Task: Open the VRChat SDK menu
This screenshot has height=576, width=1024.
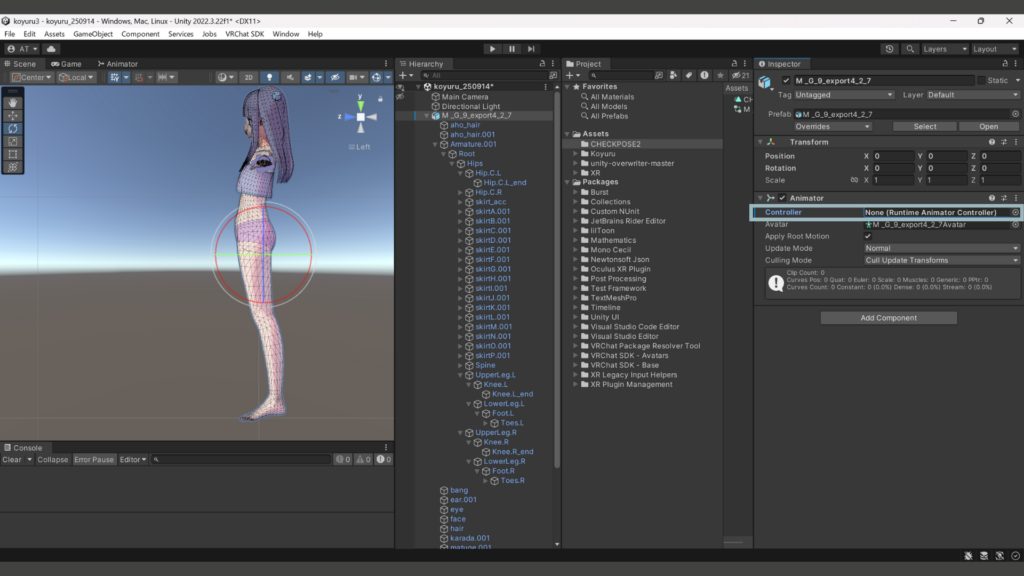Action: tap(245, 34)
